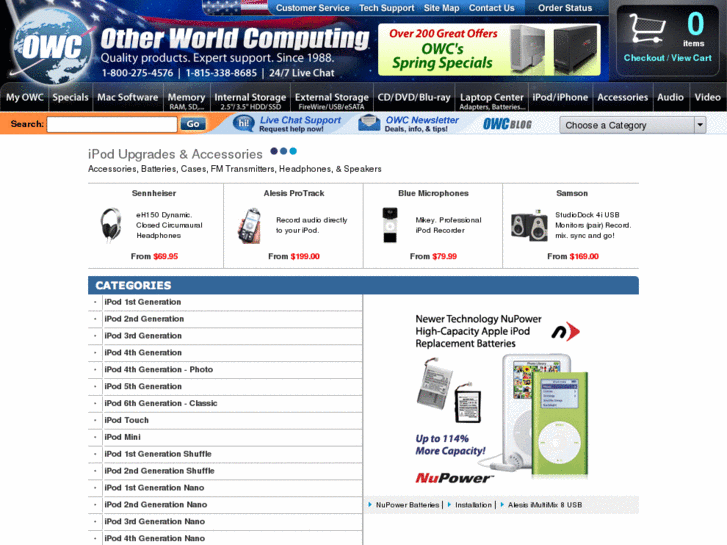
Task: Click the Spring Specials banner
Action: (x=489, y=50)
